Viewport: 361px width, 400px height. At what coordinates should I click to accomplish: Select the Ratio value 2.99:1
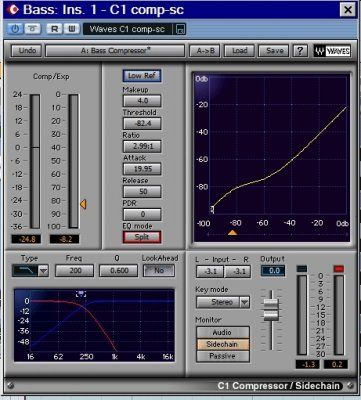pos(142,146)
